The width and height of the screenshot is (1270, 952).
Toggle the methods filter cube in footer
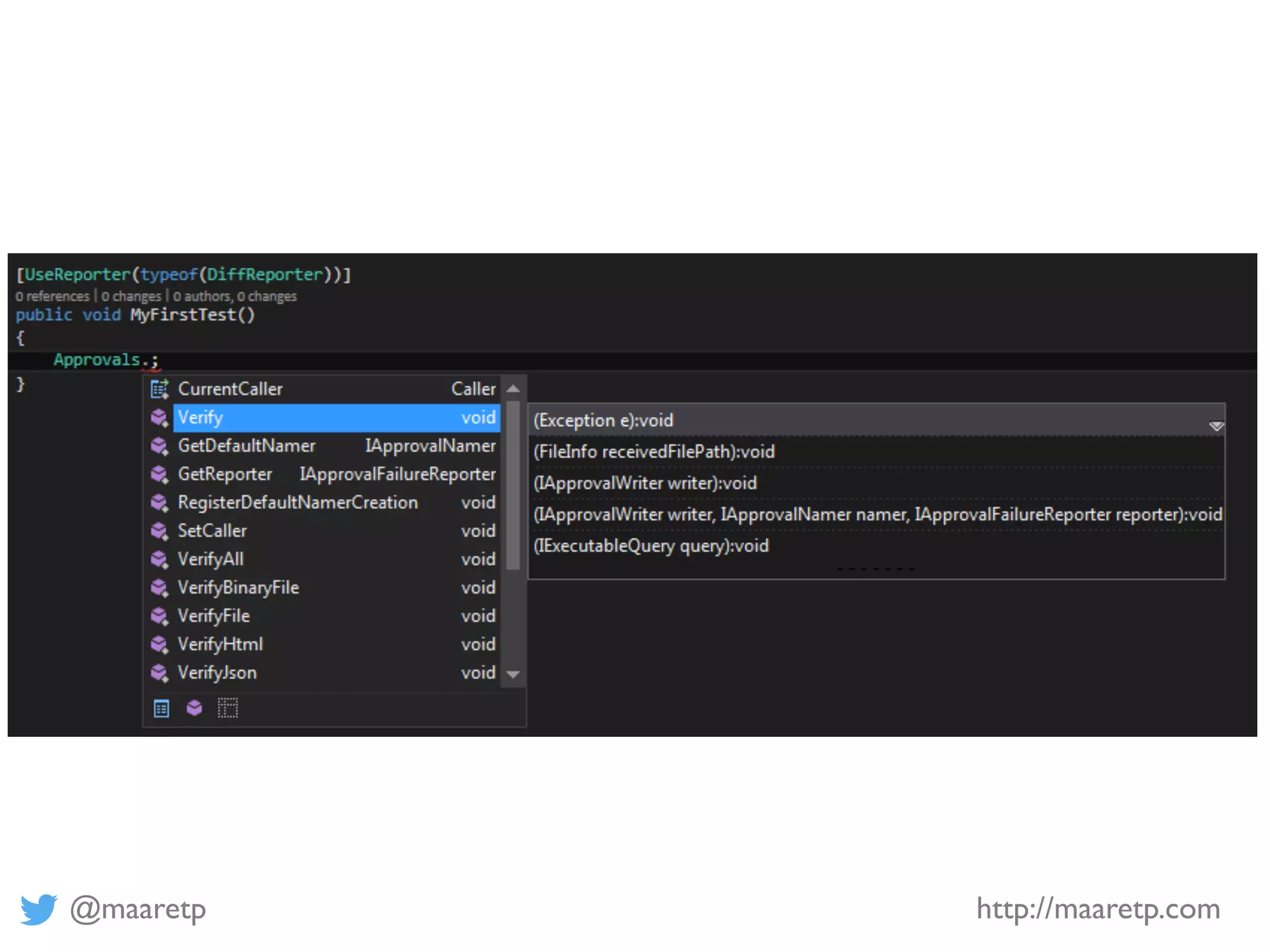click(x=194, y=708)
